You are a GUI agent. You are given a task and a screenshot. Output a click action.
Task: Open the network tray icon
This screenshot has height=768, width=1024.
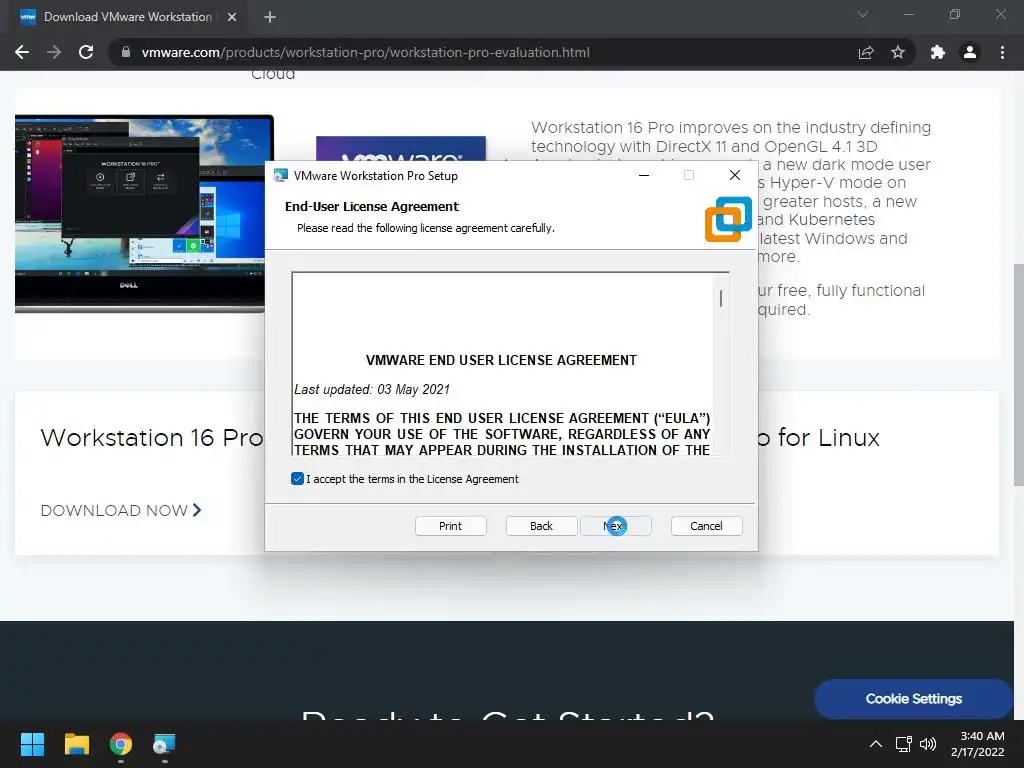904,744
